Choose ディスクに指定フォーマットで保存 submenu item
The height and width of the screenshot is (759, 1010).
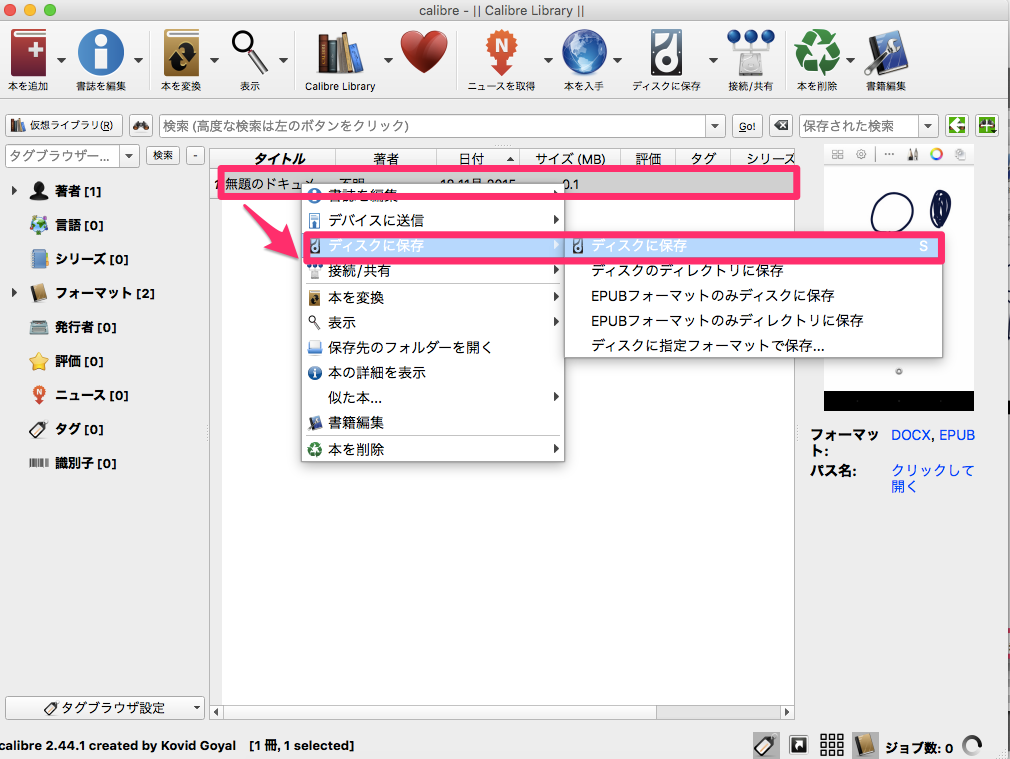(753, 346)
